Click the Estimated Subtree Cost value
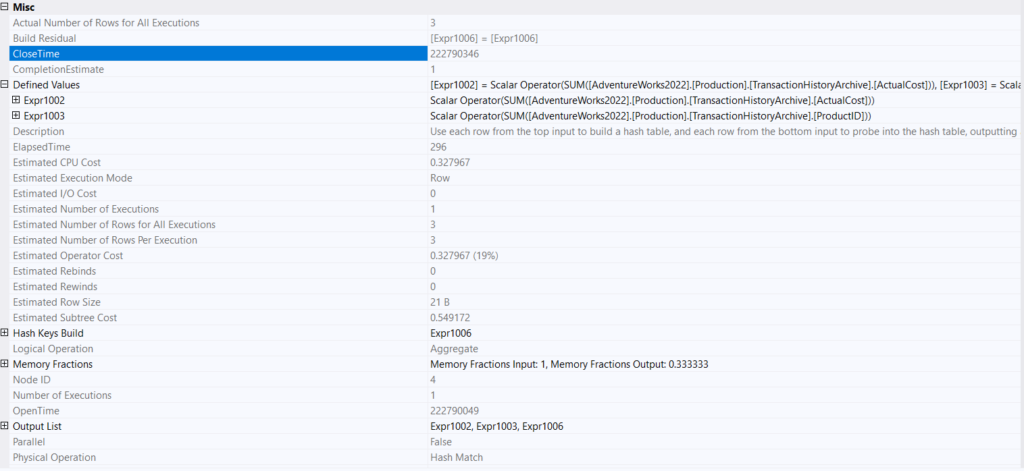Image resolution: width=1024 pixels, height=471 pixels. 450,317
